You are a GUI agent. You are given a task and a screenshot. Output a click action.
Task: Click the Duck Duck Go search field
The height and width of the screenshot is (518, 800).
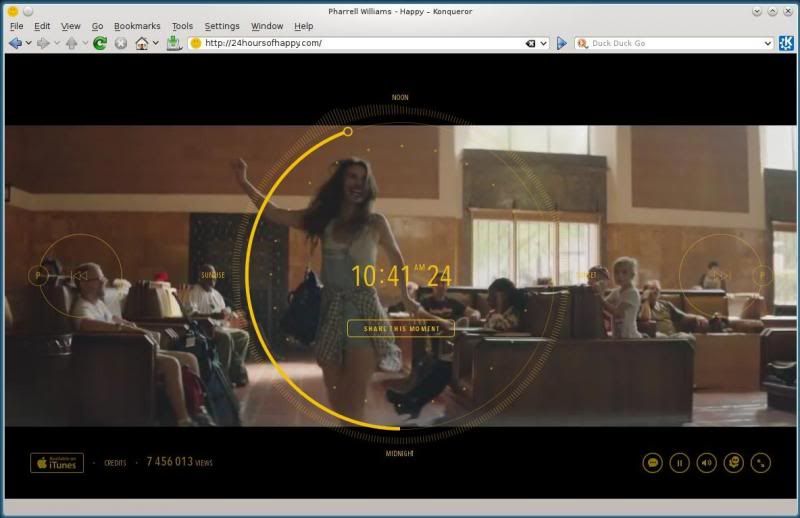(676, 43)
